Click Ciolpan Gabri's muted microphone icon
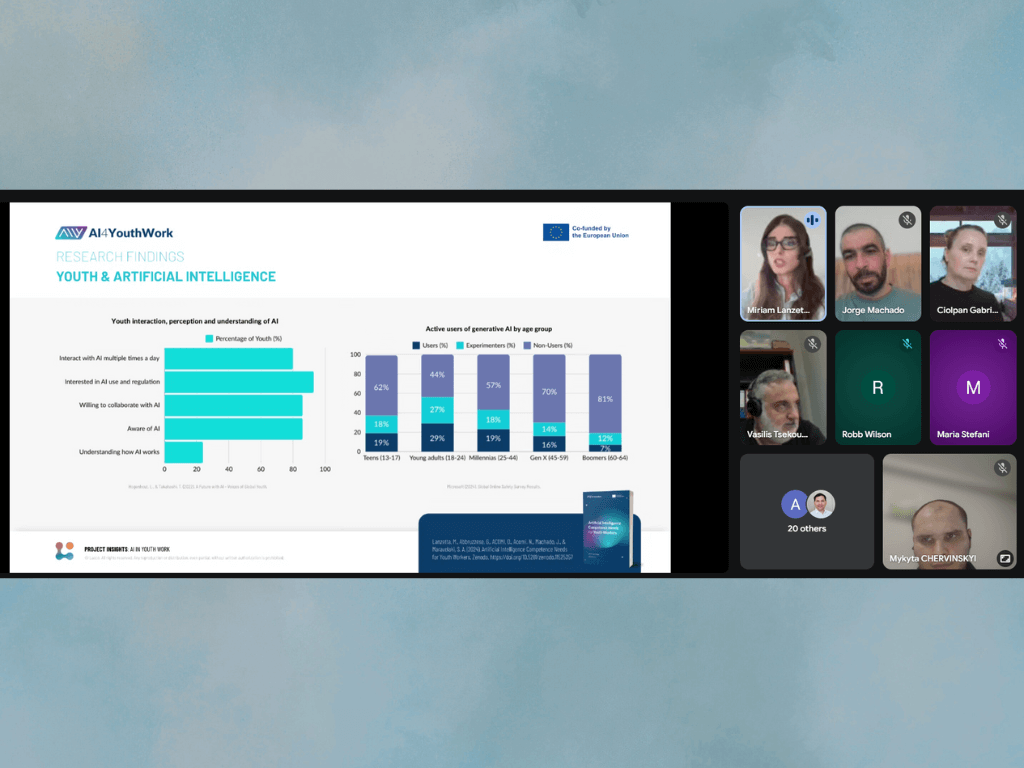 (x=1002, y=220)
